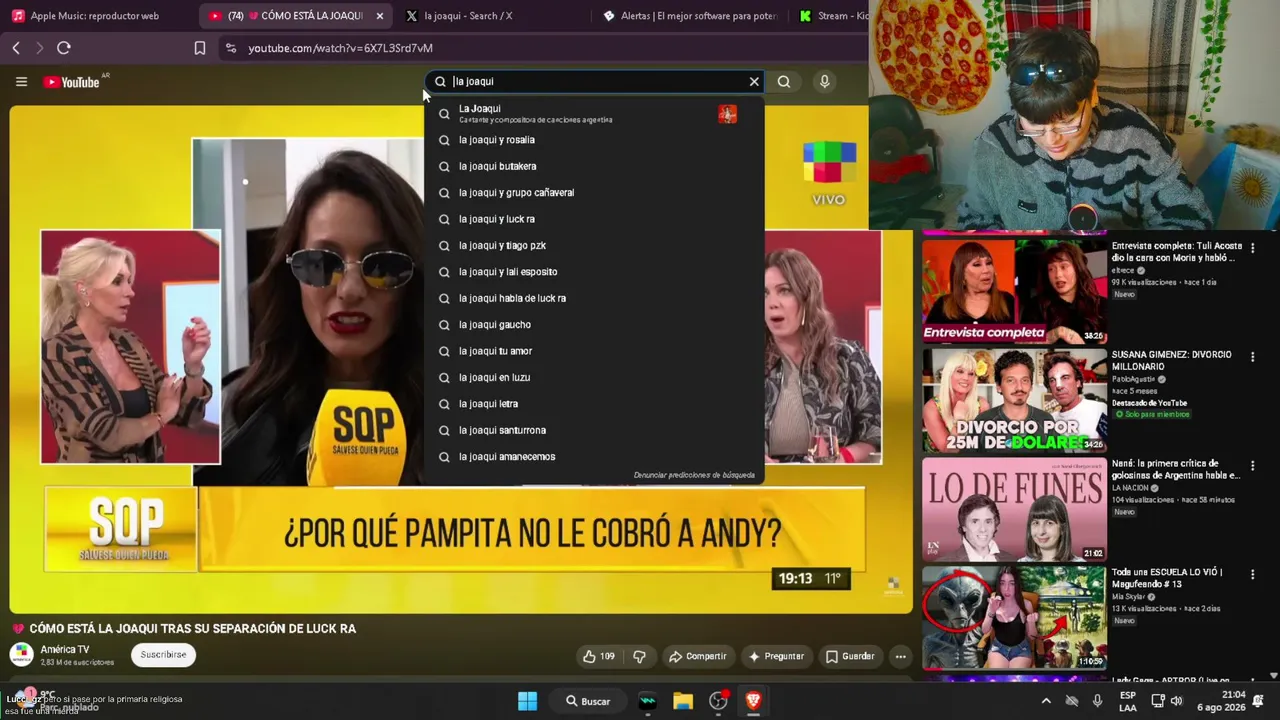Click the YouTube search magnifier button

pos(784,82)
